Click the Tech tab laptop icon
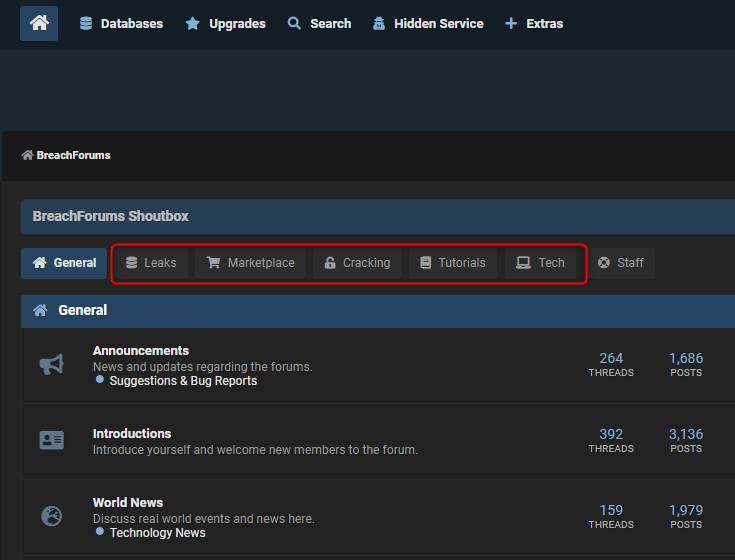This screenshot has width=735, height=560. (x=523, y=263)
